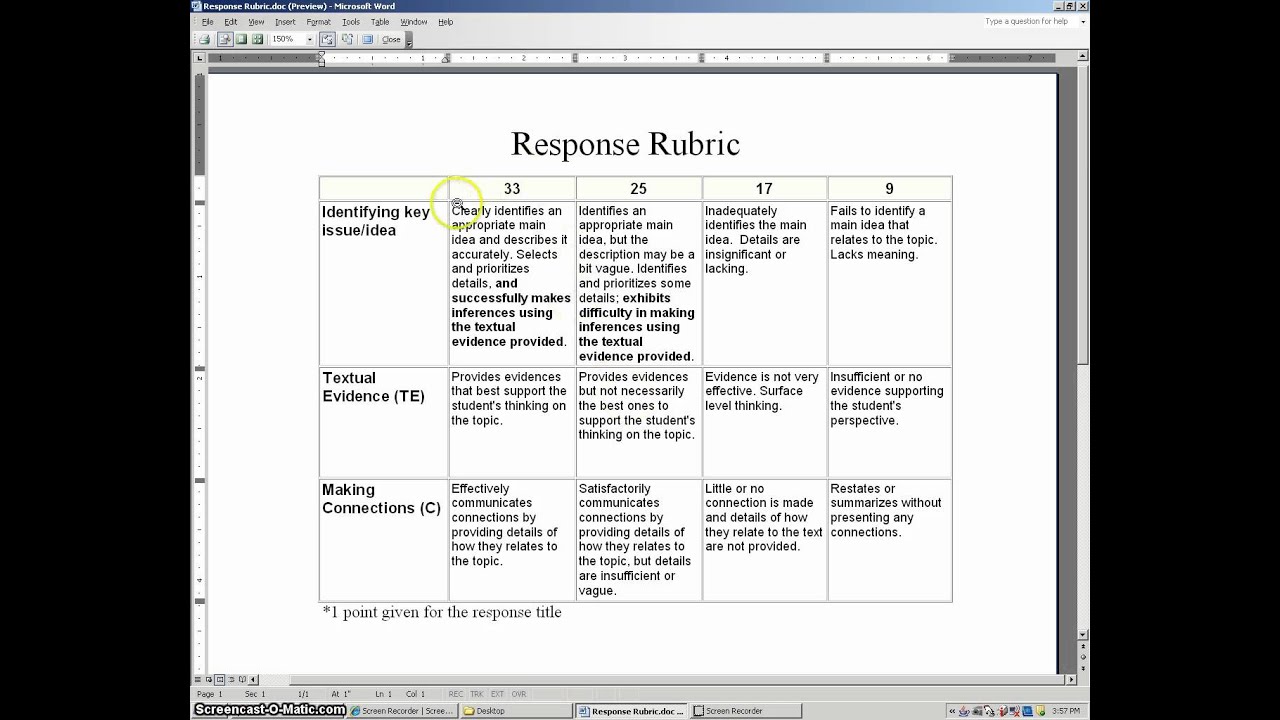Close the print preview
This screenshot has height=720, width=1280.
(391, 39)
